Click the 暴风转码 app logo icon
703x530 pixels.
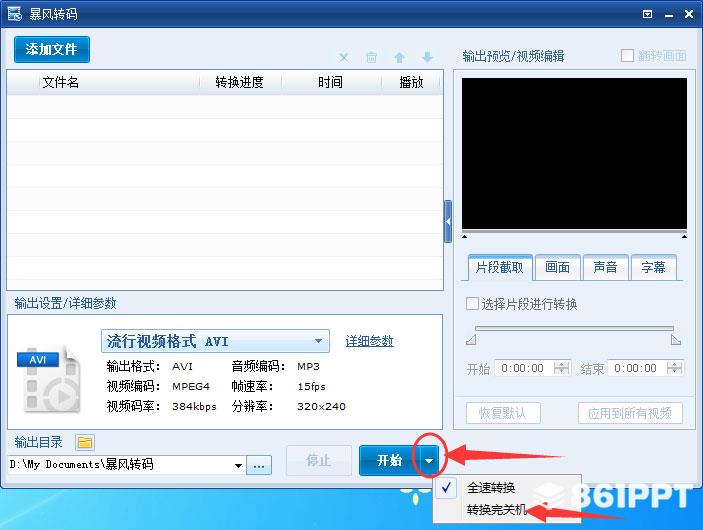[x=14, y=14]
